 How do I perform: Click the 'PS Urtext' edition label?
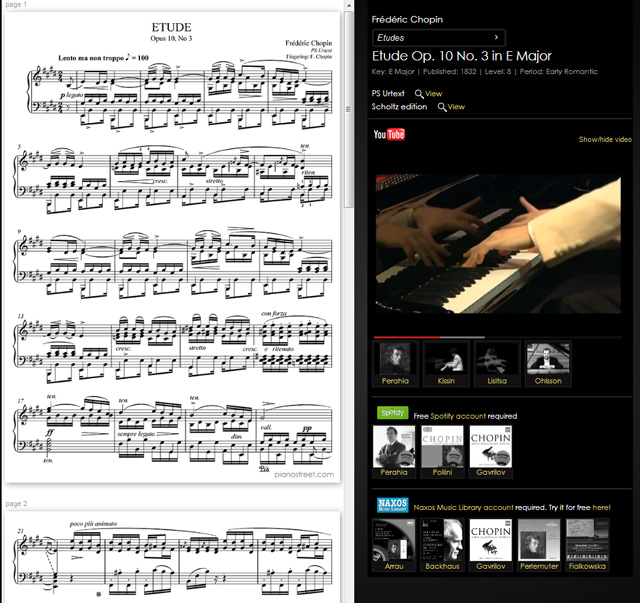pyautogui.click(x=388, y=93)
